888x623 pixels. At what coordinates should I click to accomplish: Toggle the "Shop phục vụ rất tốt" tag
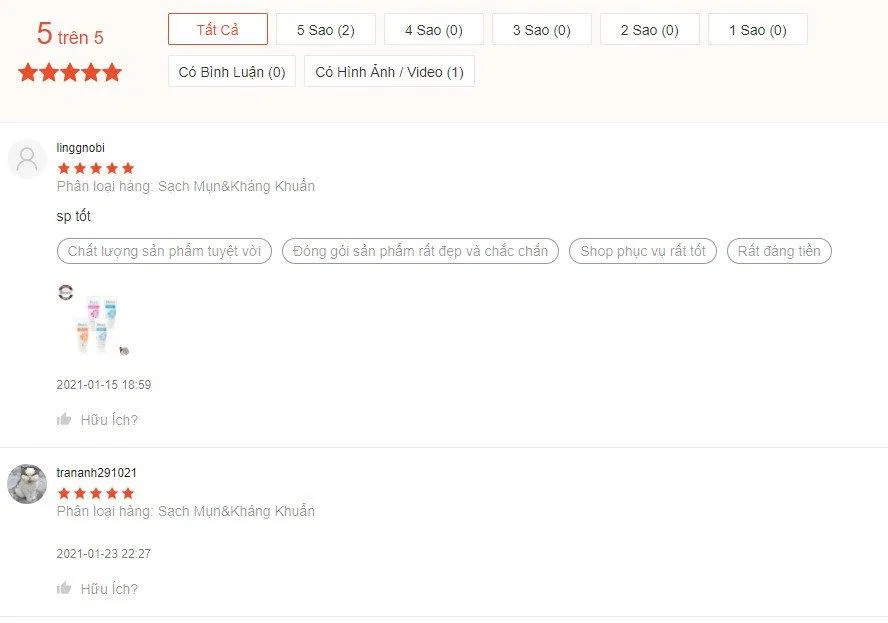tap(643, 251)
